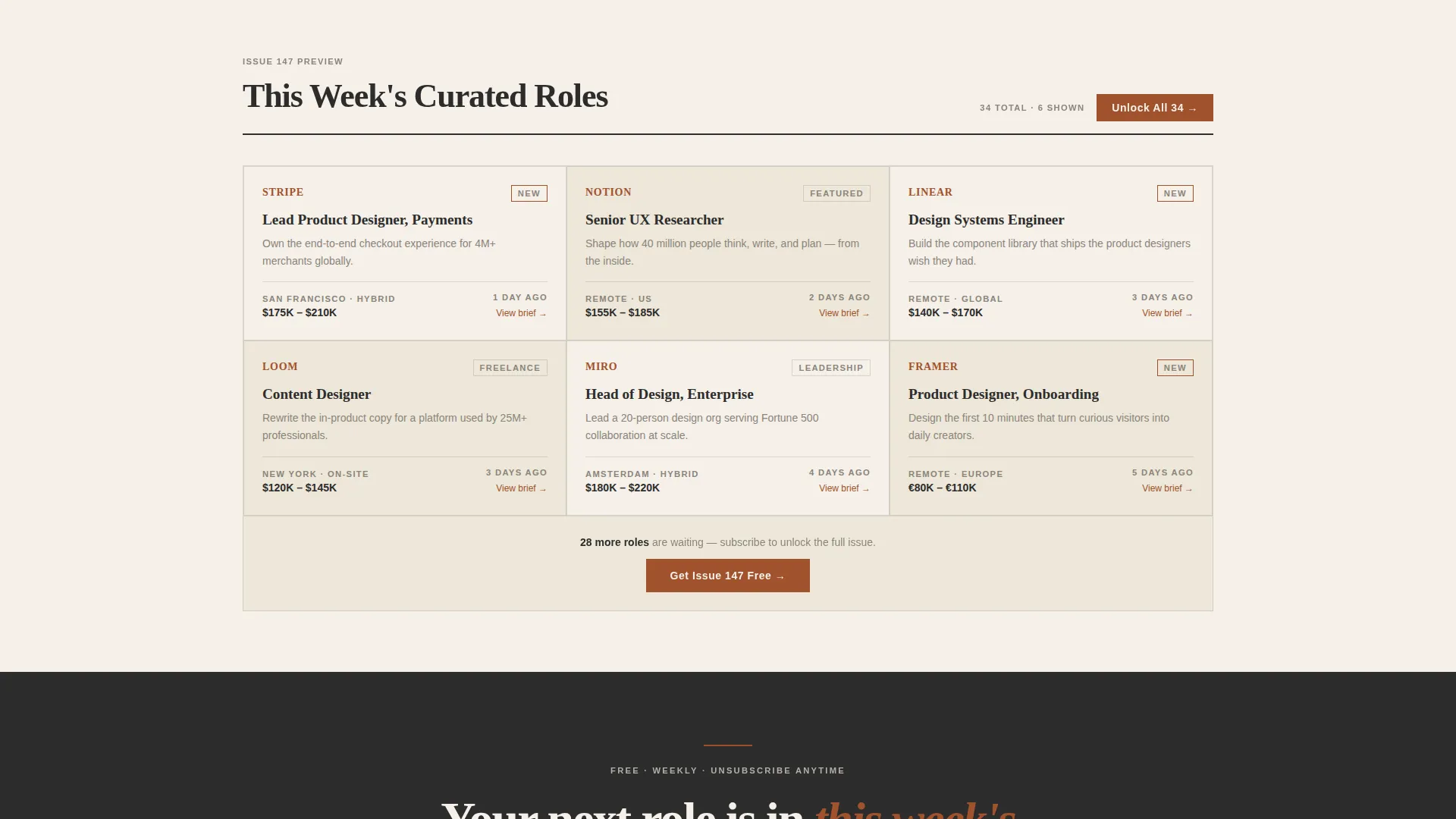1456x819 pixels.
Task: Select the Design Systems Engineer title
Action: (x=986, y=220)
